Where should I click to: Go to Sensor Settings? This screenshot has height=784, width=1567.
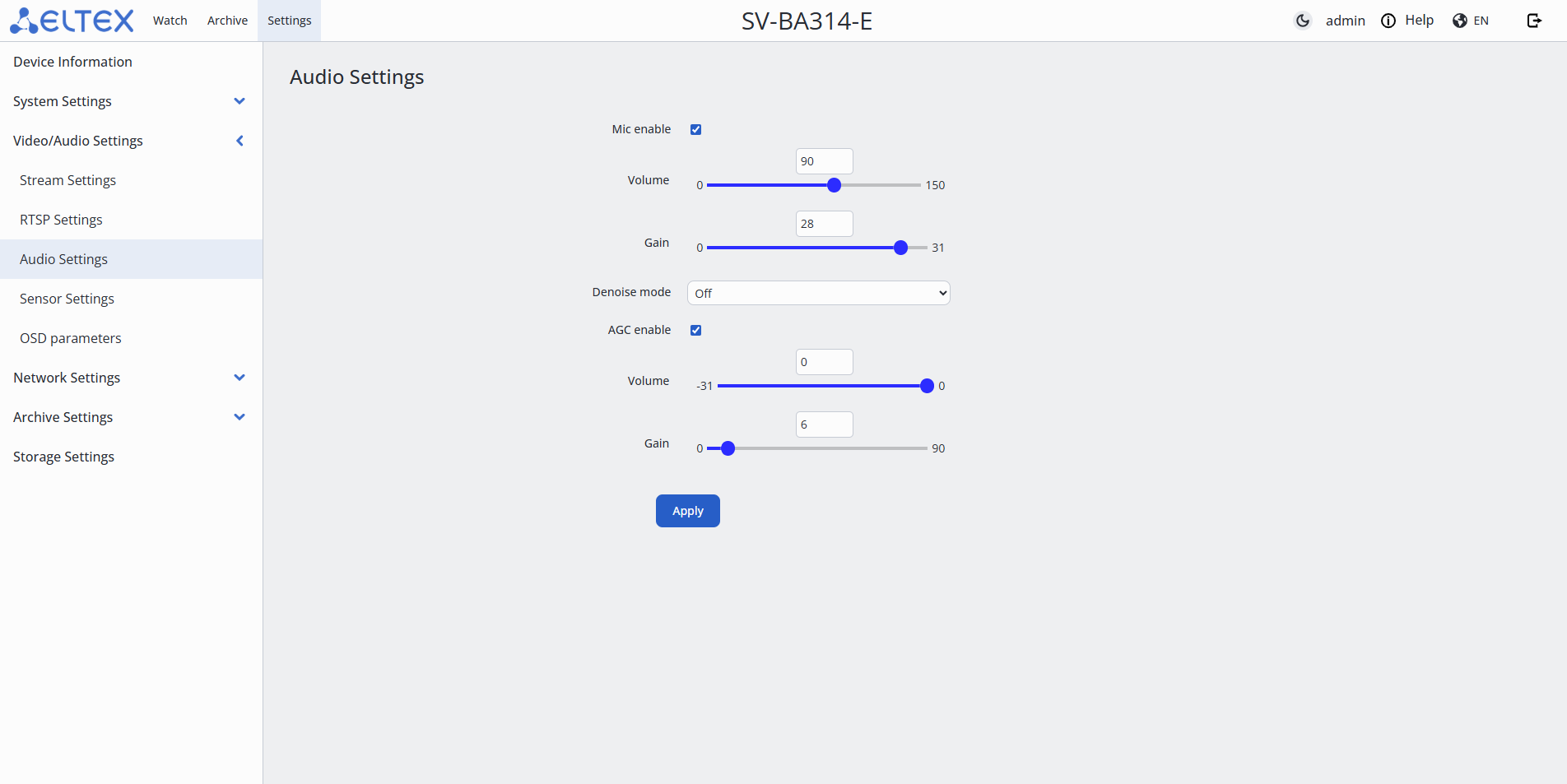tap(67, 299)
